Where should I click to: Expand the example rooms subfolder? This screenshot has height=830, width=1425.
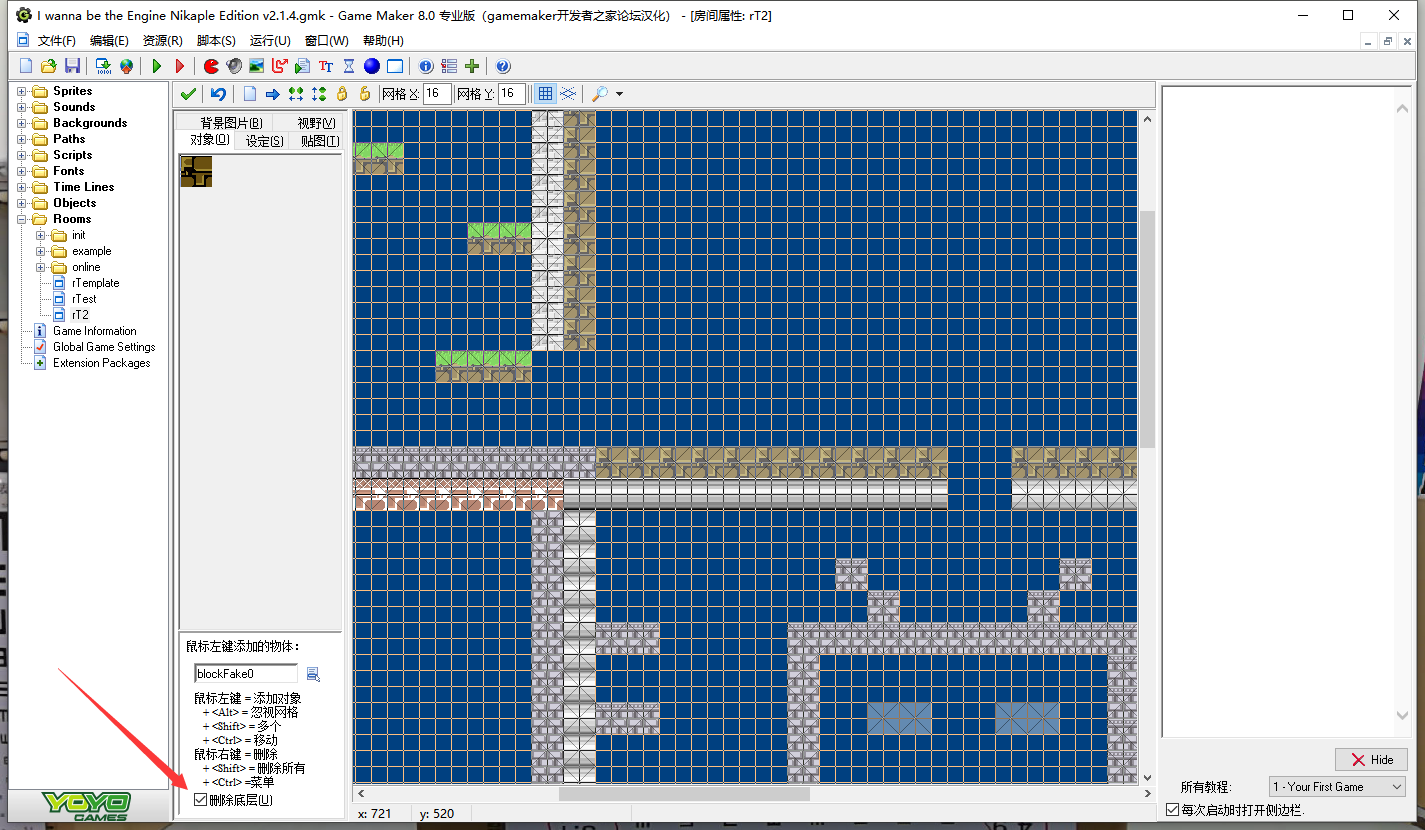pos(41,251)
